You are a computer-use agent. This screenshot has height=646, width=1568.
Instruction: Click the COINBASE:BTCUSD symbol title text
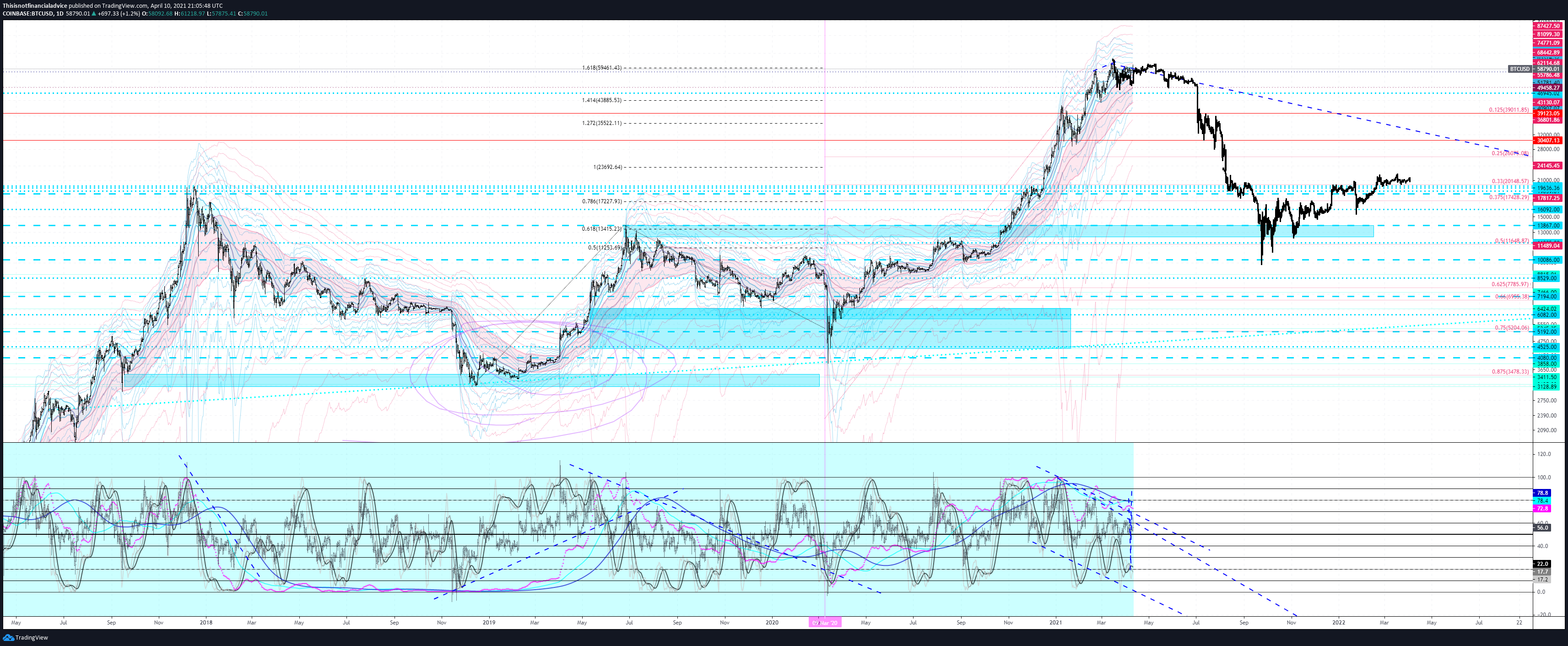27,13
